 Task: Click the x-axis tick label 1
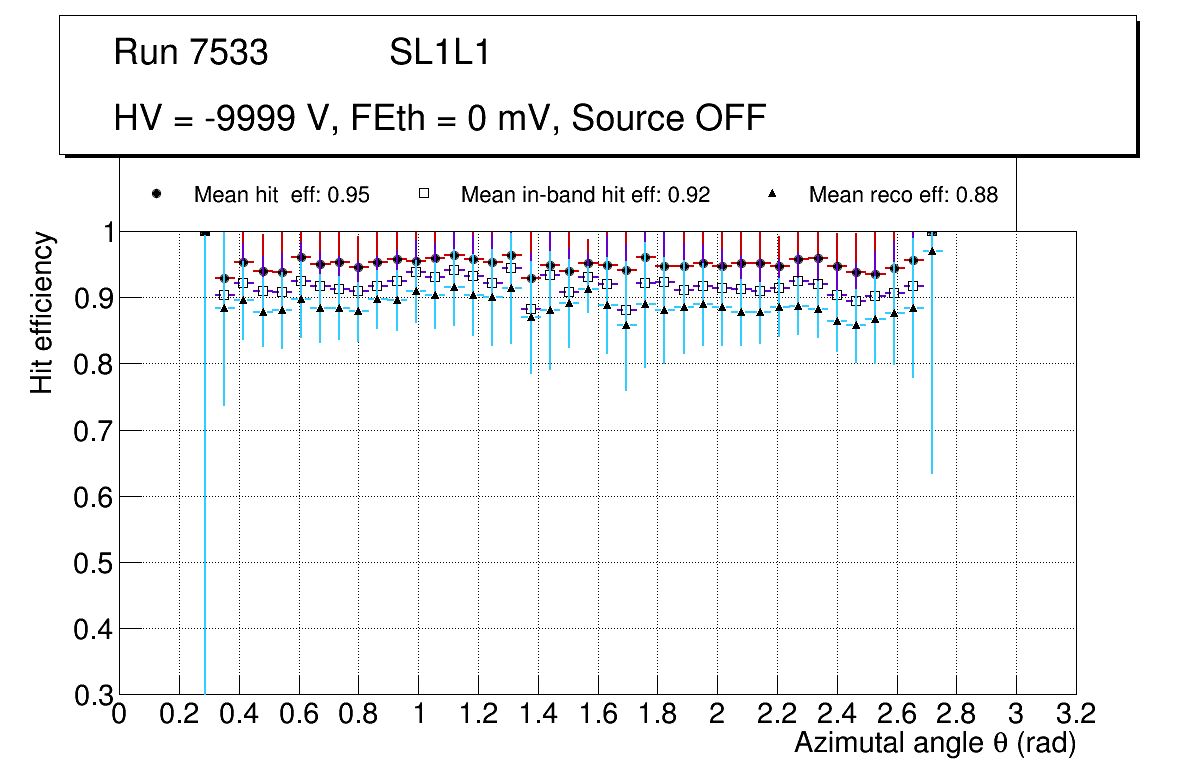point(419,714)
